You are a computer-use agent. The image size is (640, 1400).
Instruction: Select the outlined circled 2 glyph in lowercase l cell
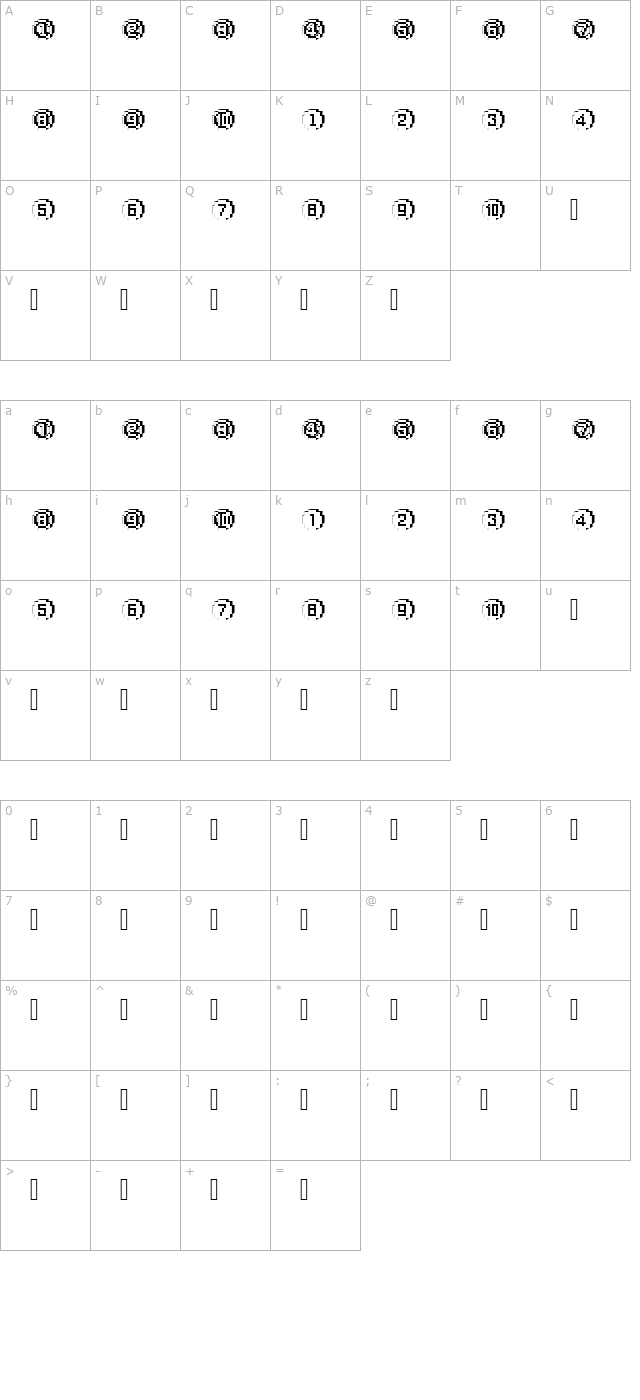[x=404, y=520]
